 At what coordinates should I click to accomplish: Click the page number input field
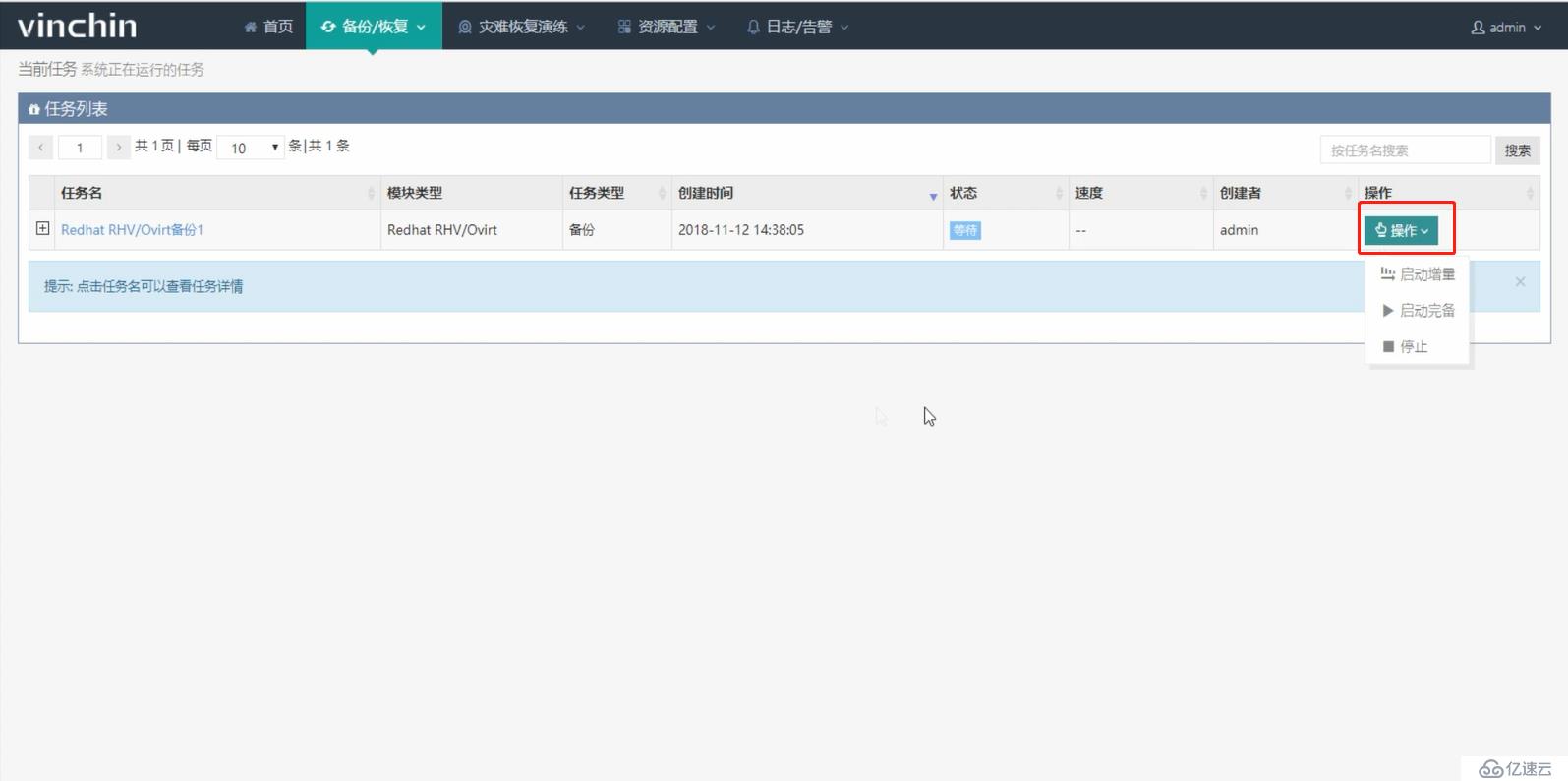tap(80, 148)
